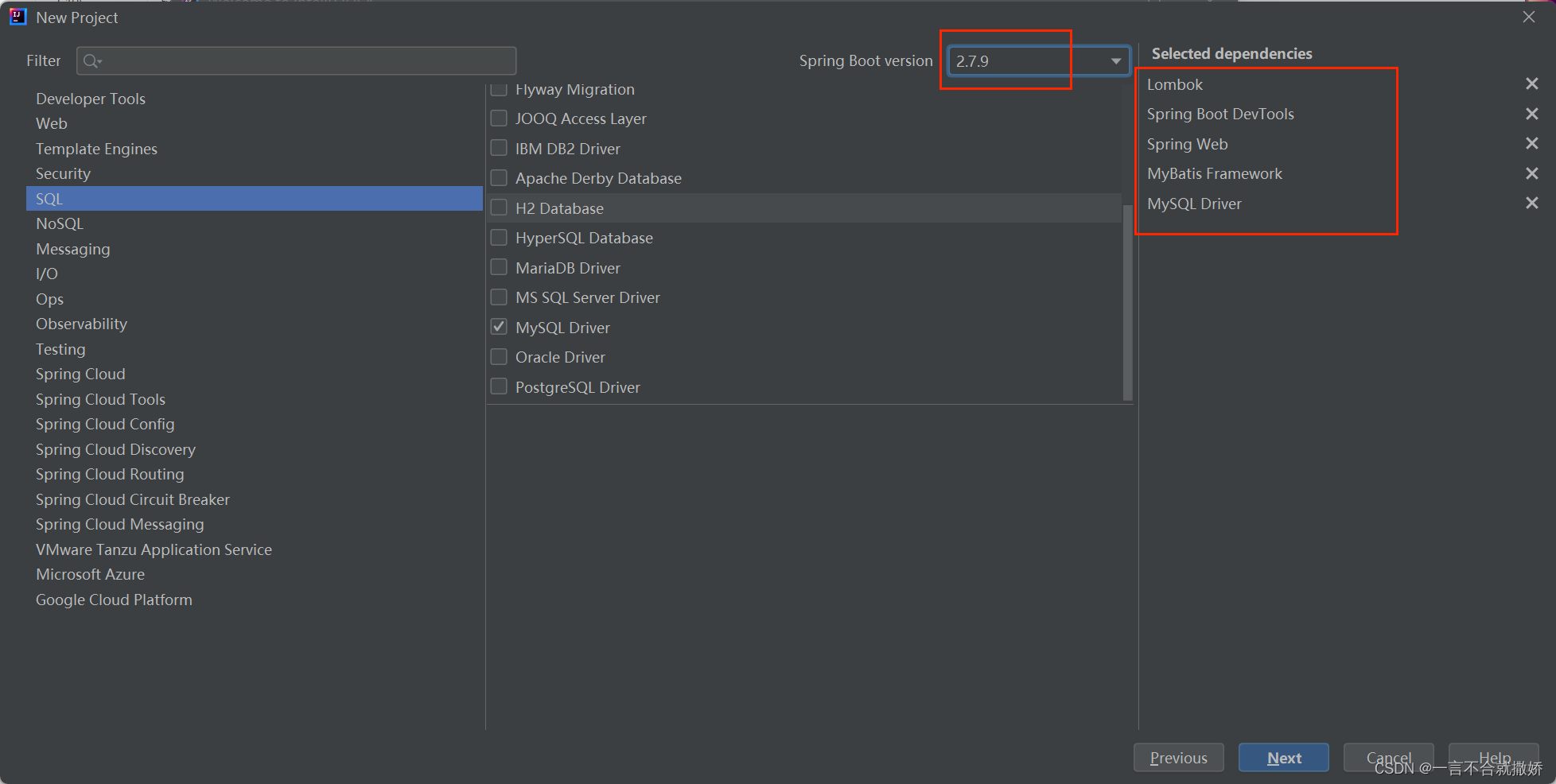Screen dimensions: 1556x784
Task: Uncheck the MySQL Driver checkbox
Action: (x=499, y=327)
